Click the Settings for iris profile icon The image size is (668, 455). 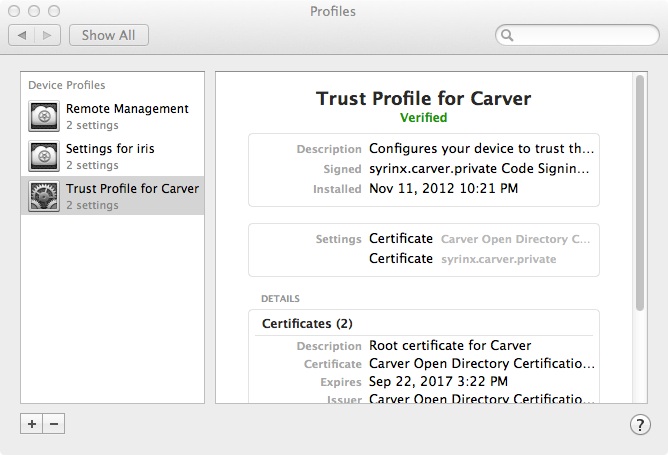click(44, 156)
